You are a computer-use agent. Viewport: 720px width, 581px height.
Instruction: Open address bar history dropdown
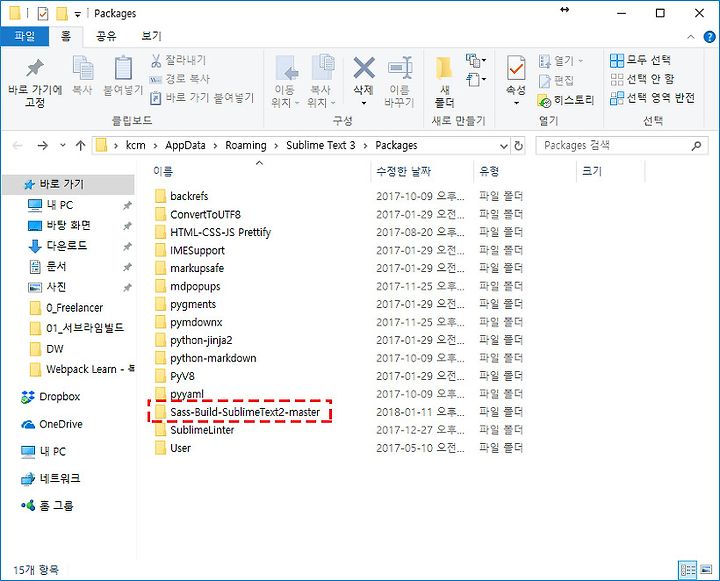(x=503, y=146)
